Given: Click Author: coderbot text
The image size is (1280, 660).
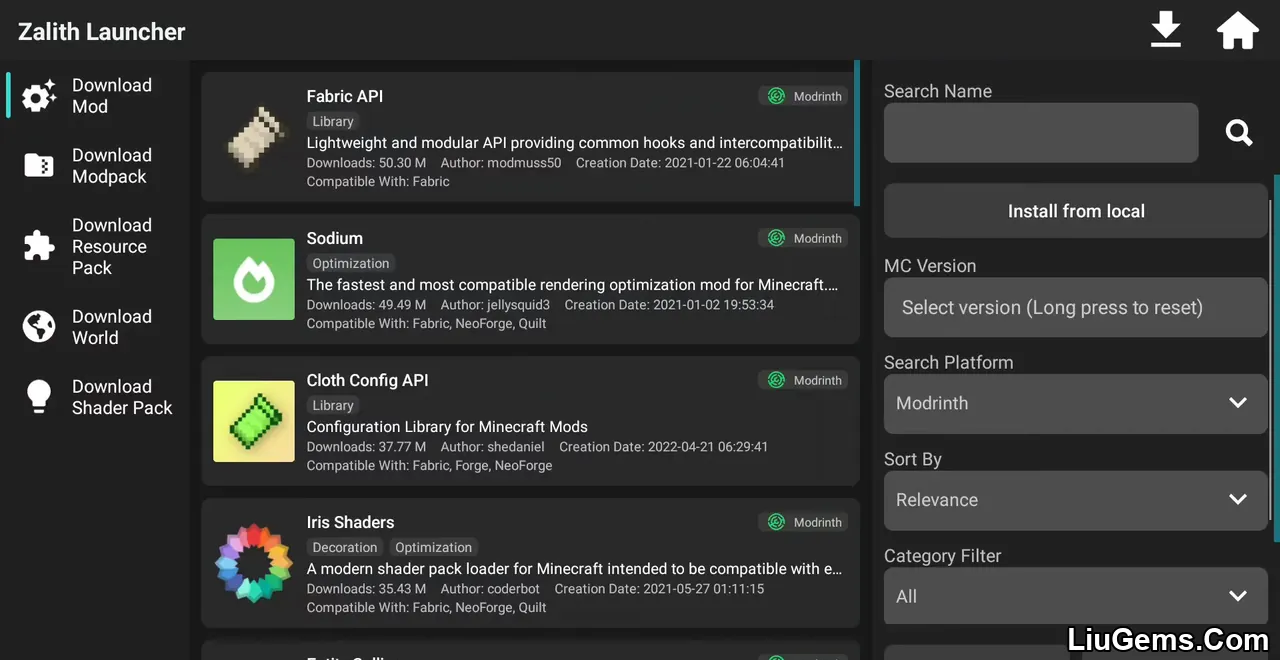Looking at the screenshot, I should point(491,588).
